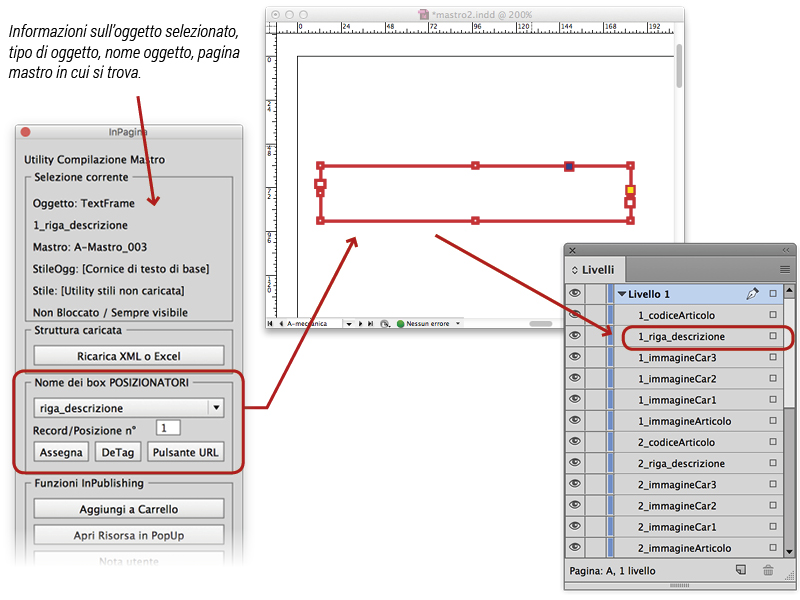Click the create new layer icon
The height and width of the screenshot is (600, 800).
pyautogui.click(x=741, y=569)
